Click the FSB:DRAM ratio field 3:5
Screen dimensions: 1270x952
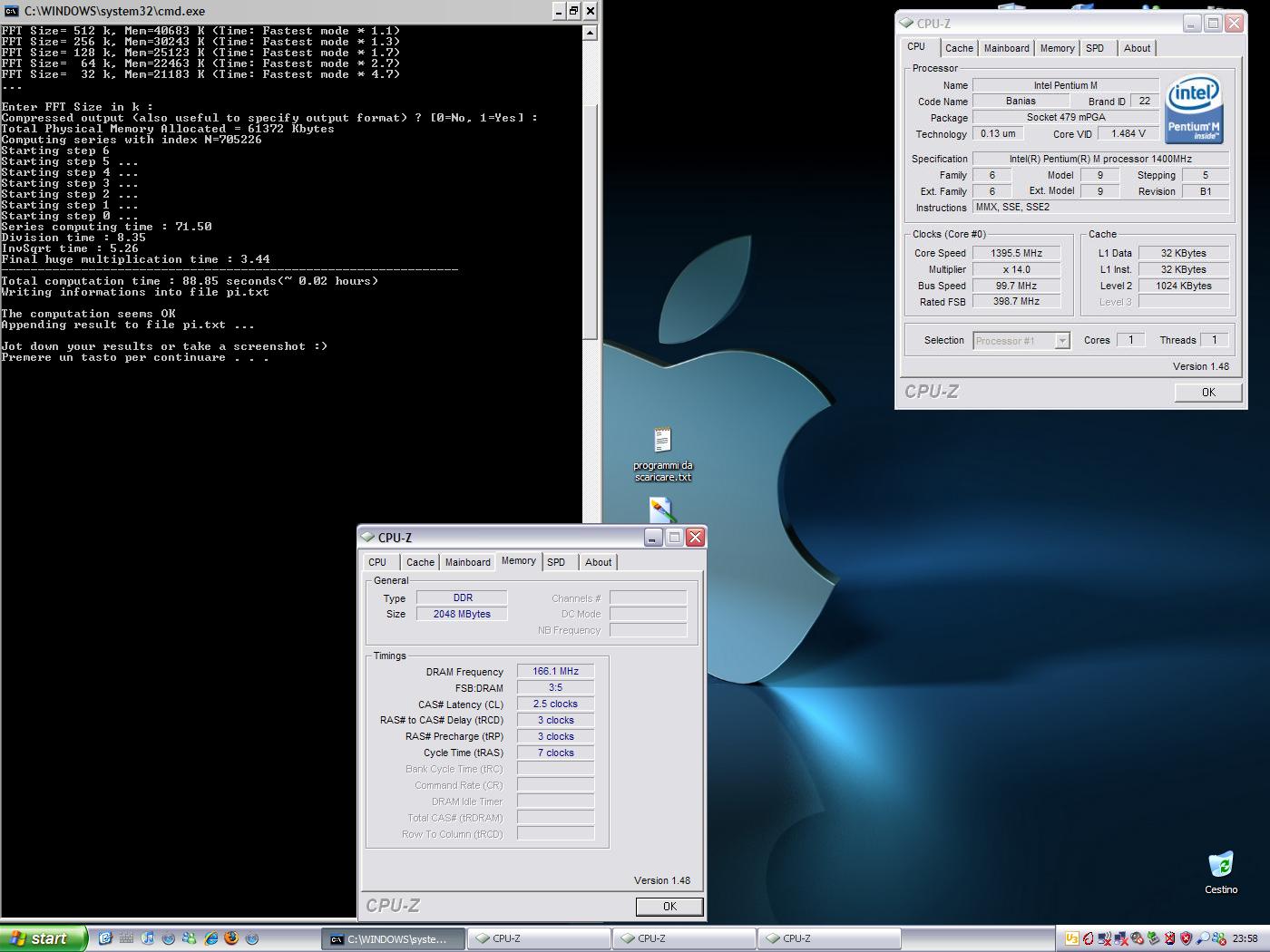pos(555,687)
